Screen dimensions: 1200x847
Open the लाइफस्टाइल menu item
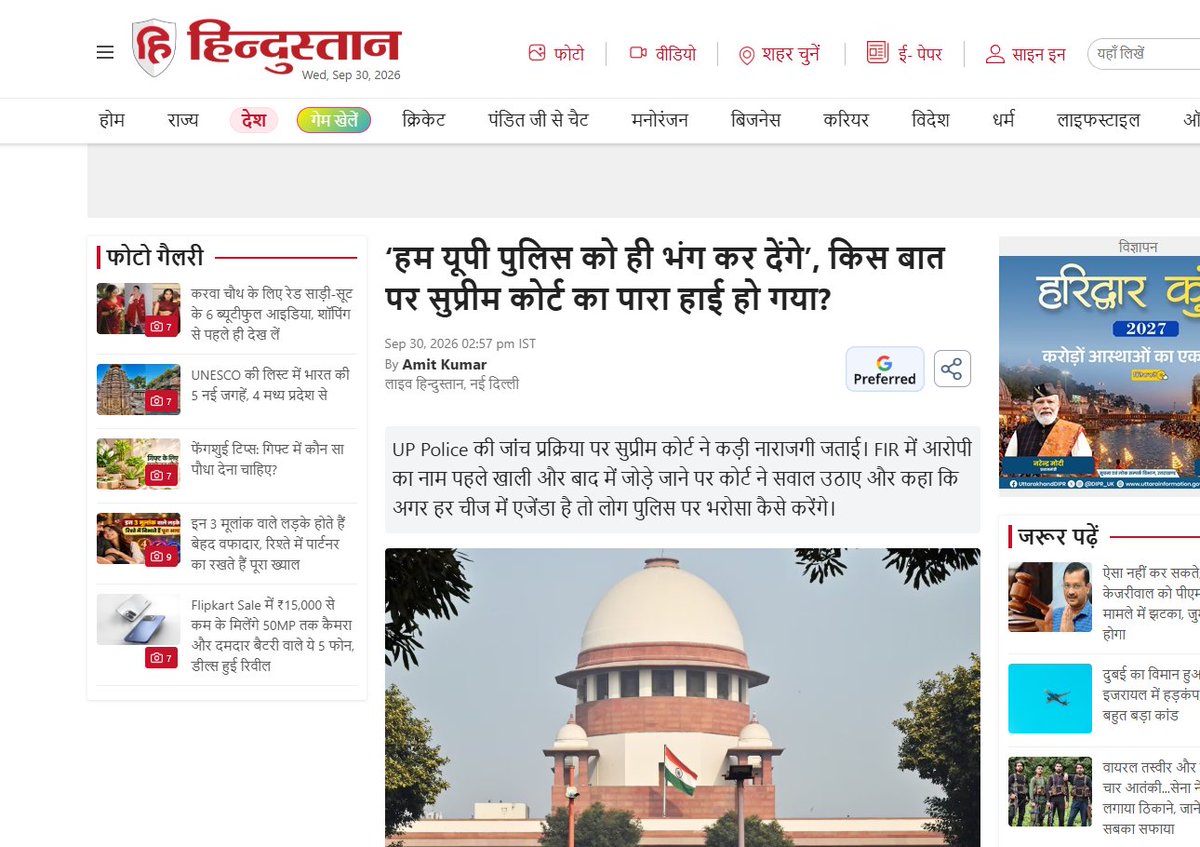pos(1098,120)
